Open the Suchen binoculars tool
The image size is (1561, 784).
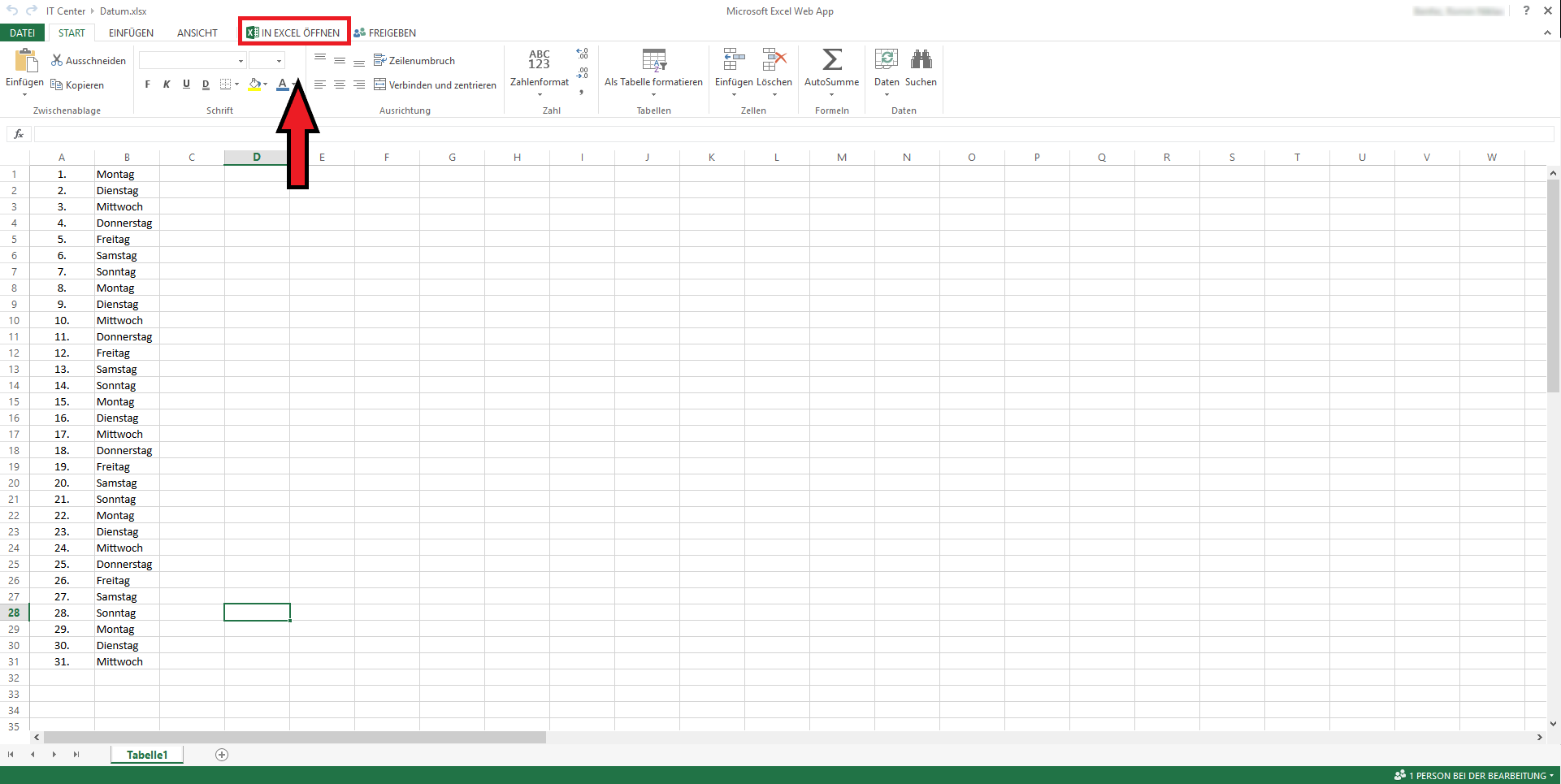tap(921, 58)
